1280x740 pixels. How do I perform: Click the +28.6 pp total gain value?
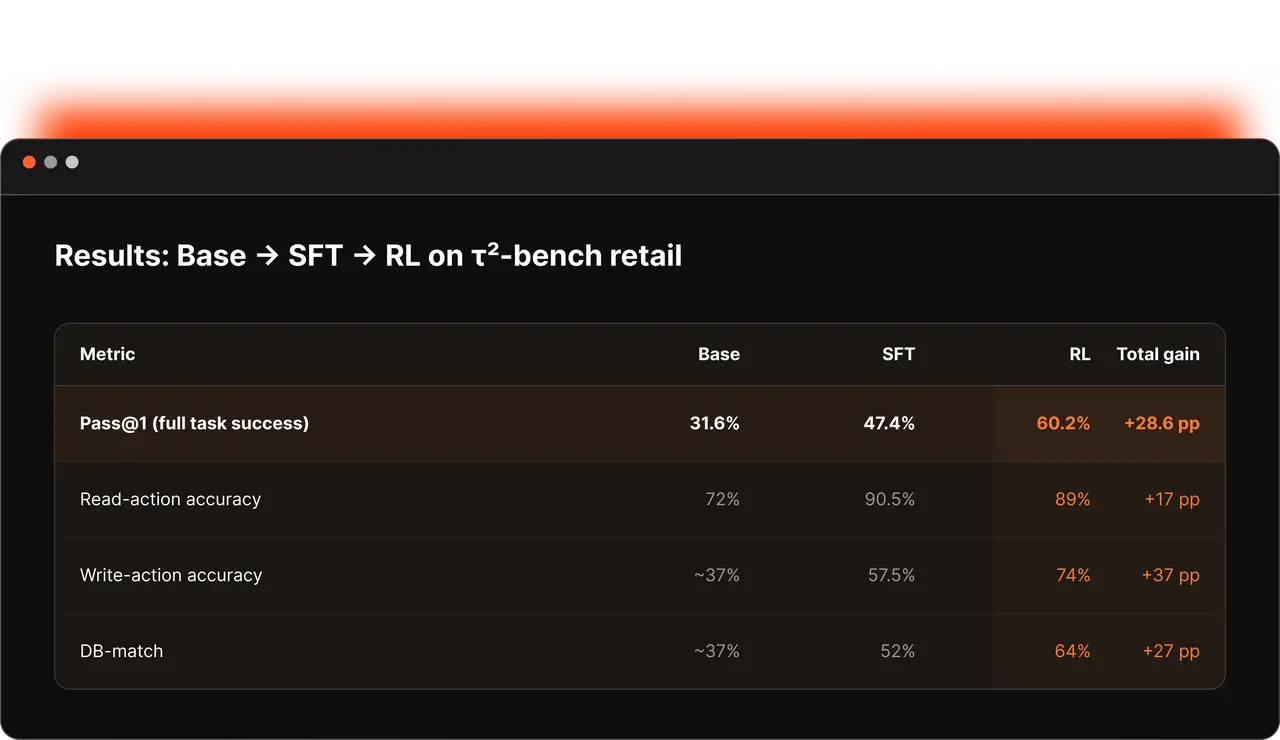[x=1162, y=423]
